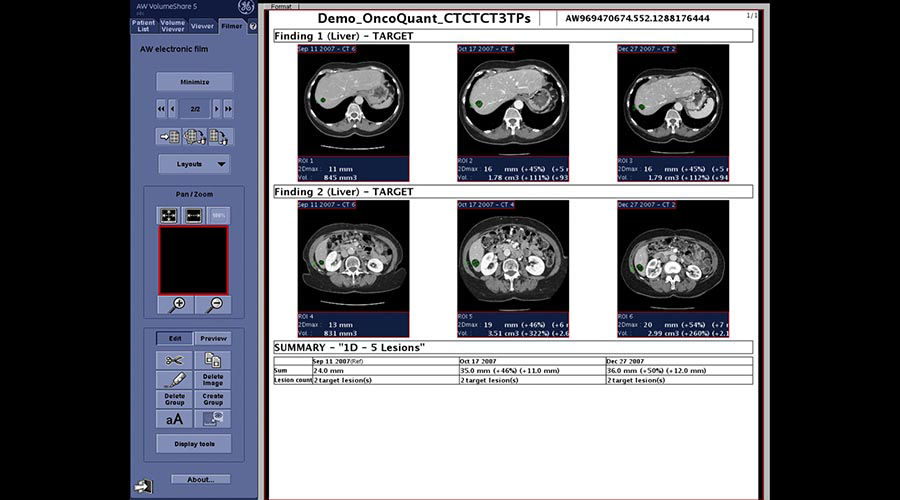Jump to the first film page
The height and width of the screenshot is (500, 900).
[161, 108]
